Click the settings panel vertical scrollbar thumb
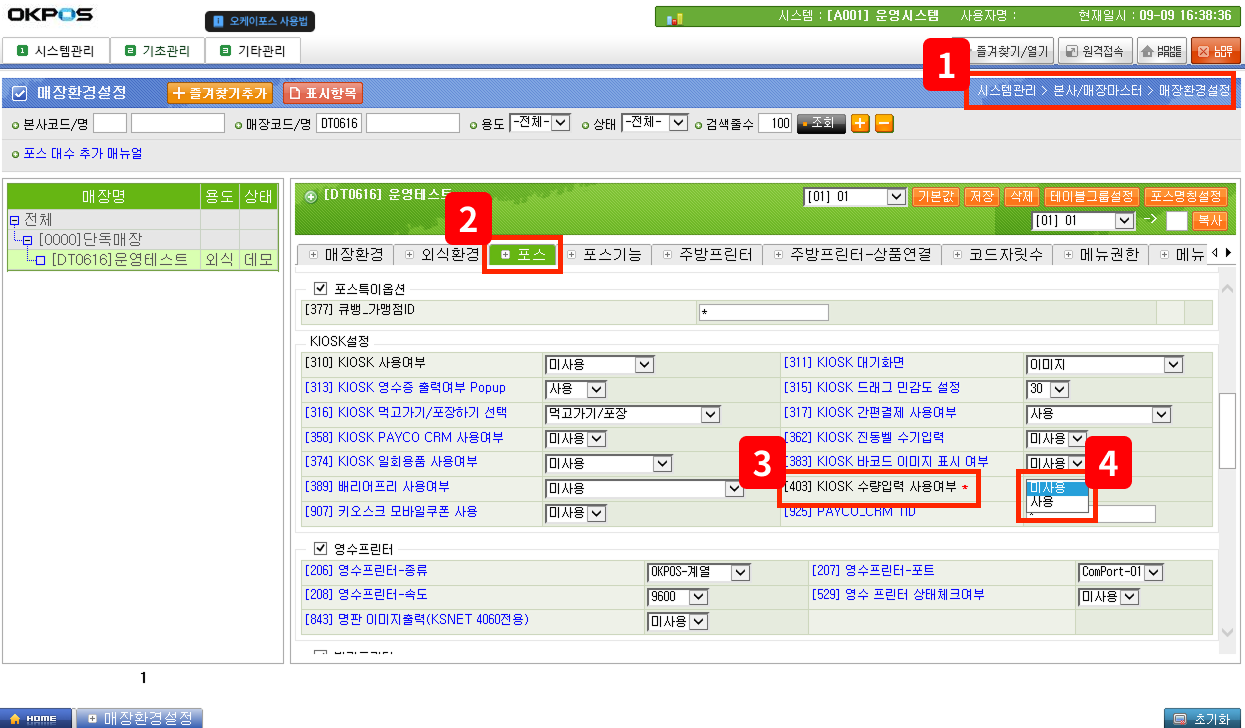This screenshot has height=728, width=1245. pyautogui.click(x=1227, y=430)
